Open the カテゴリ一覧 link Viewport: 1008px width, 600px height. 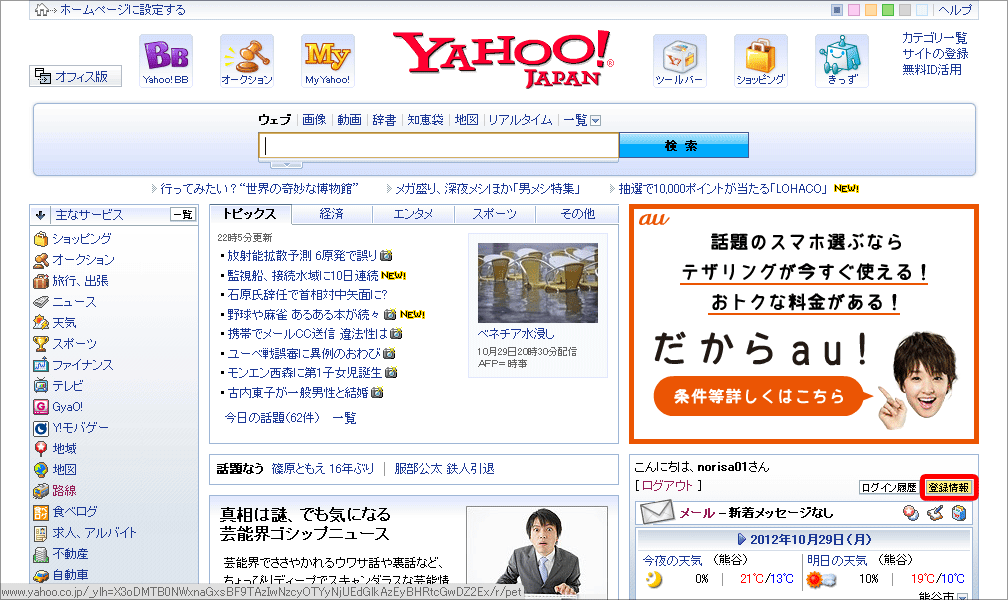pos(935,38)
